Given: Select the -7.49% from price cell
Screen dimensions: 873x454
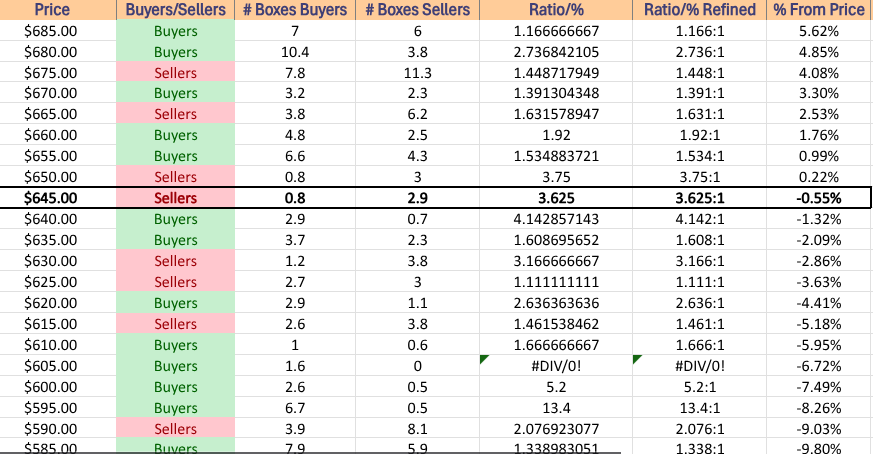Looking at the screenshot, I should click(820, 387).
